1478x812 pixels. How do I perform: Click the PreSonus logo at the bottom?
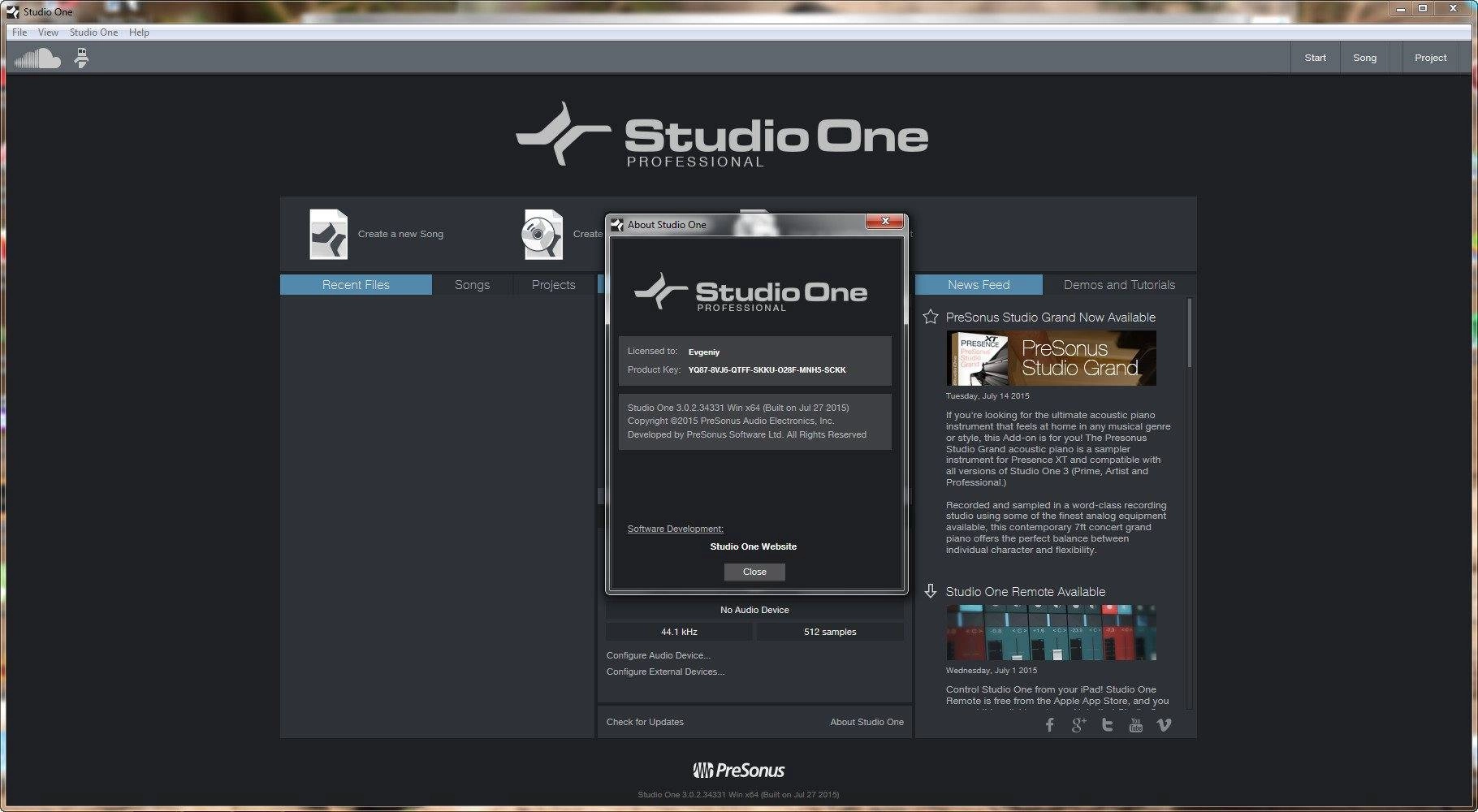[x=738, y=770]
